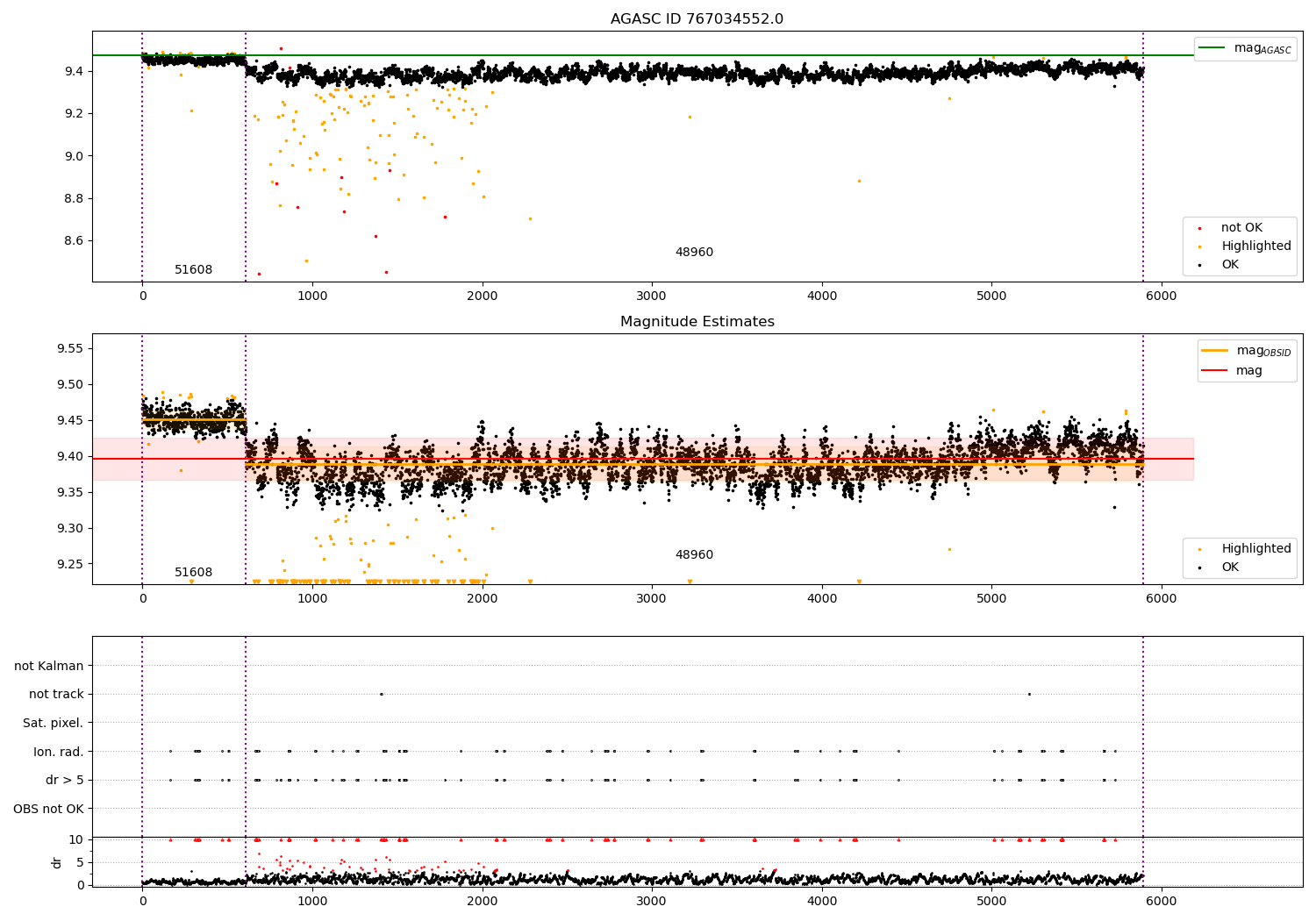Click OBSID label 48960 in middle plot
The width and height of the screenshot is (1316, 921).
[x=694, y=555]
